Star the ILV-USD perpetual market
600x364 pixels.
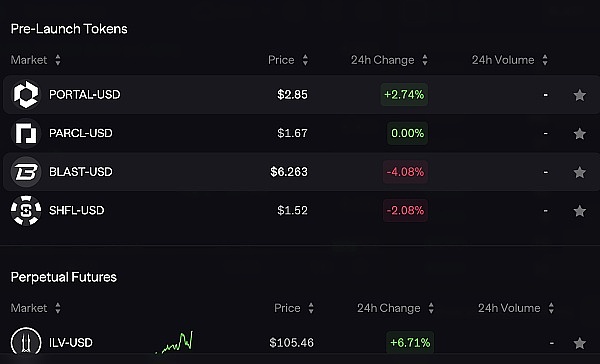580,343
